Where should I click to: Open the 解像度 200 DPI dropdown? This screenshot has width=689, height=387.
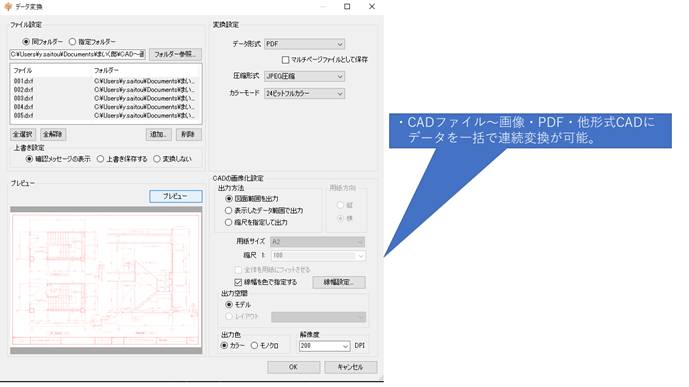(324, 346)
